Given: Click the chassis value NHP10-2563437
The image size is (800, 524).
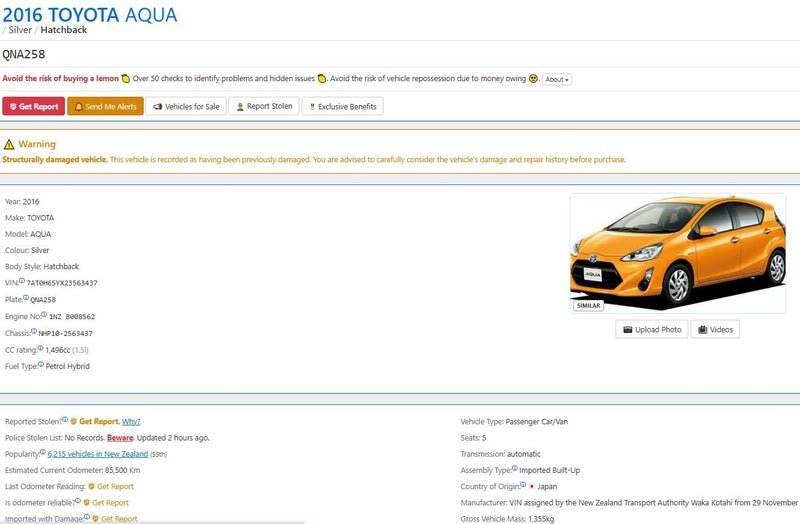Looking at the screenshot, I should (65, 334).
